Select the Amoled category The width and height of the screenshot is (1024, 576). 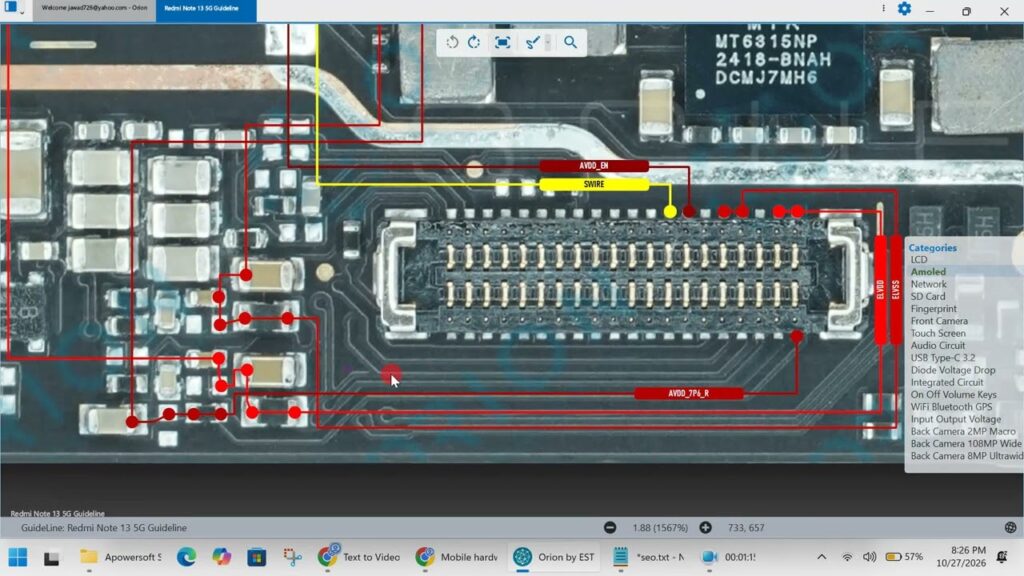pyautogui.click(x=928, y=272)
